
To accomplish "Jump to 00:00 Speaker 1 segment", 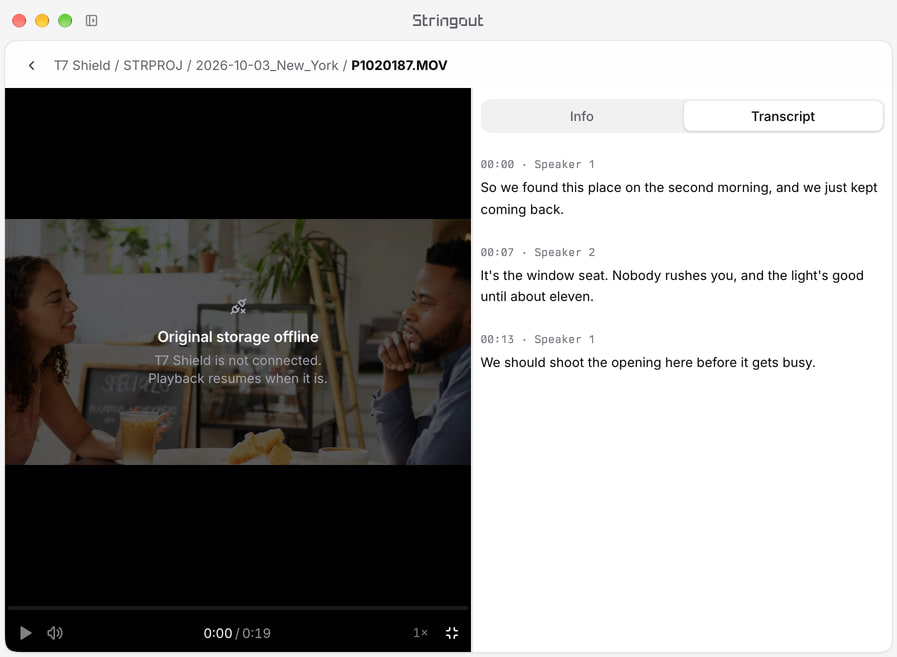I will [x=537, y=164].
